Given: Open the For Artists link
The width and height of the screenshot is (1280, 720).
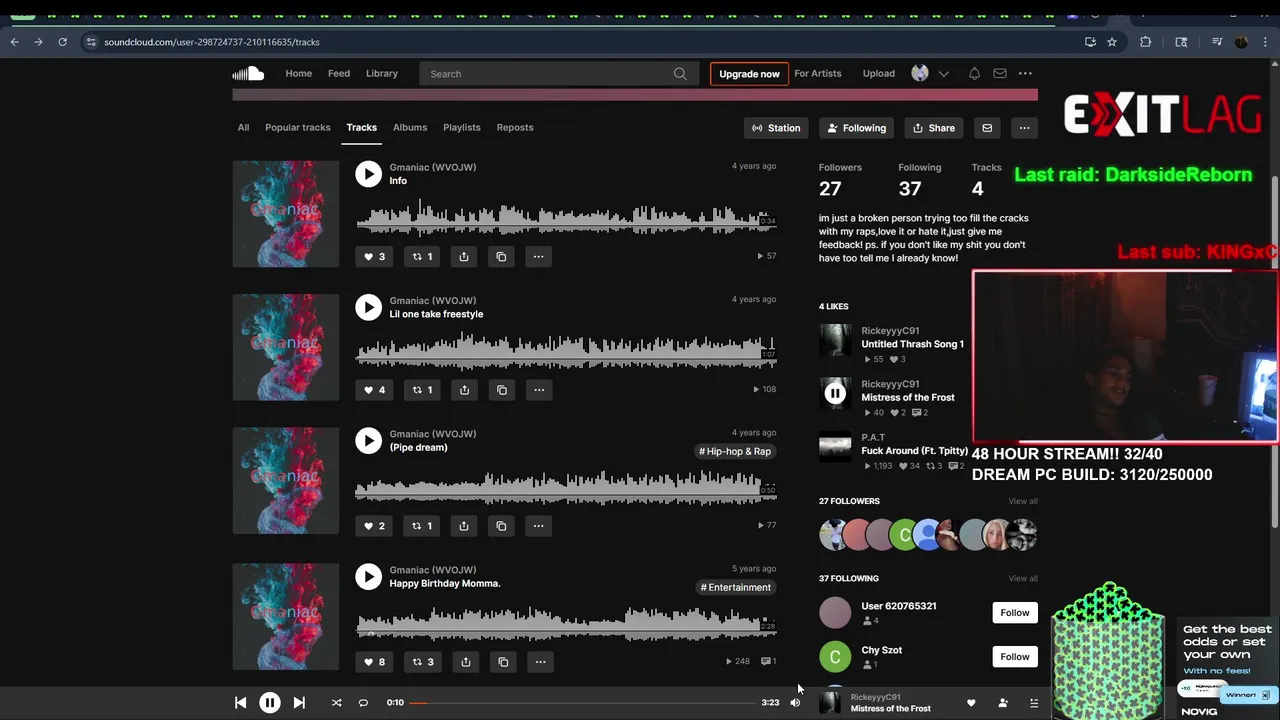Looking at the screenshot, I should tap(818, 74).
